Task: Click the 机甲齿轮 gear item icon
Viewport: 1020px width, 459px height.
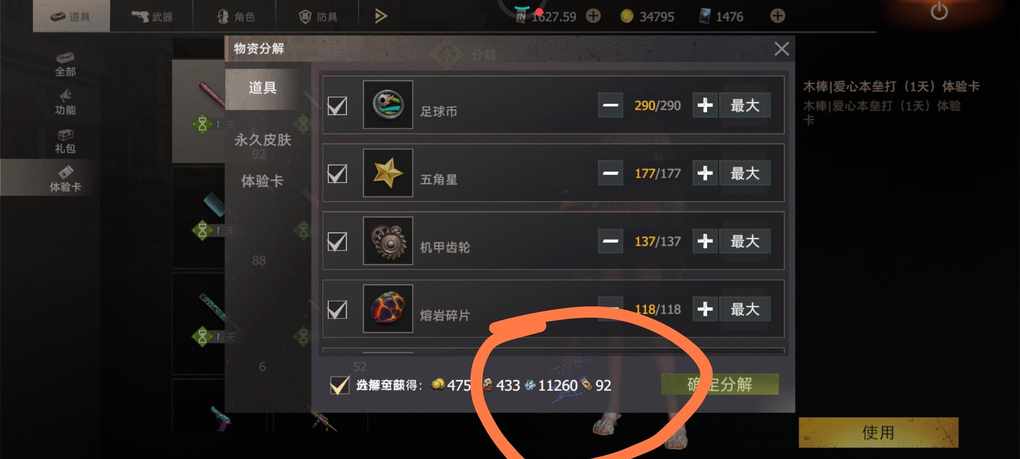Action: click(x=388, y=241)
